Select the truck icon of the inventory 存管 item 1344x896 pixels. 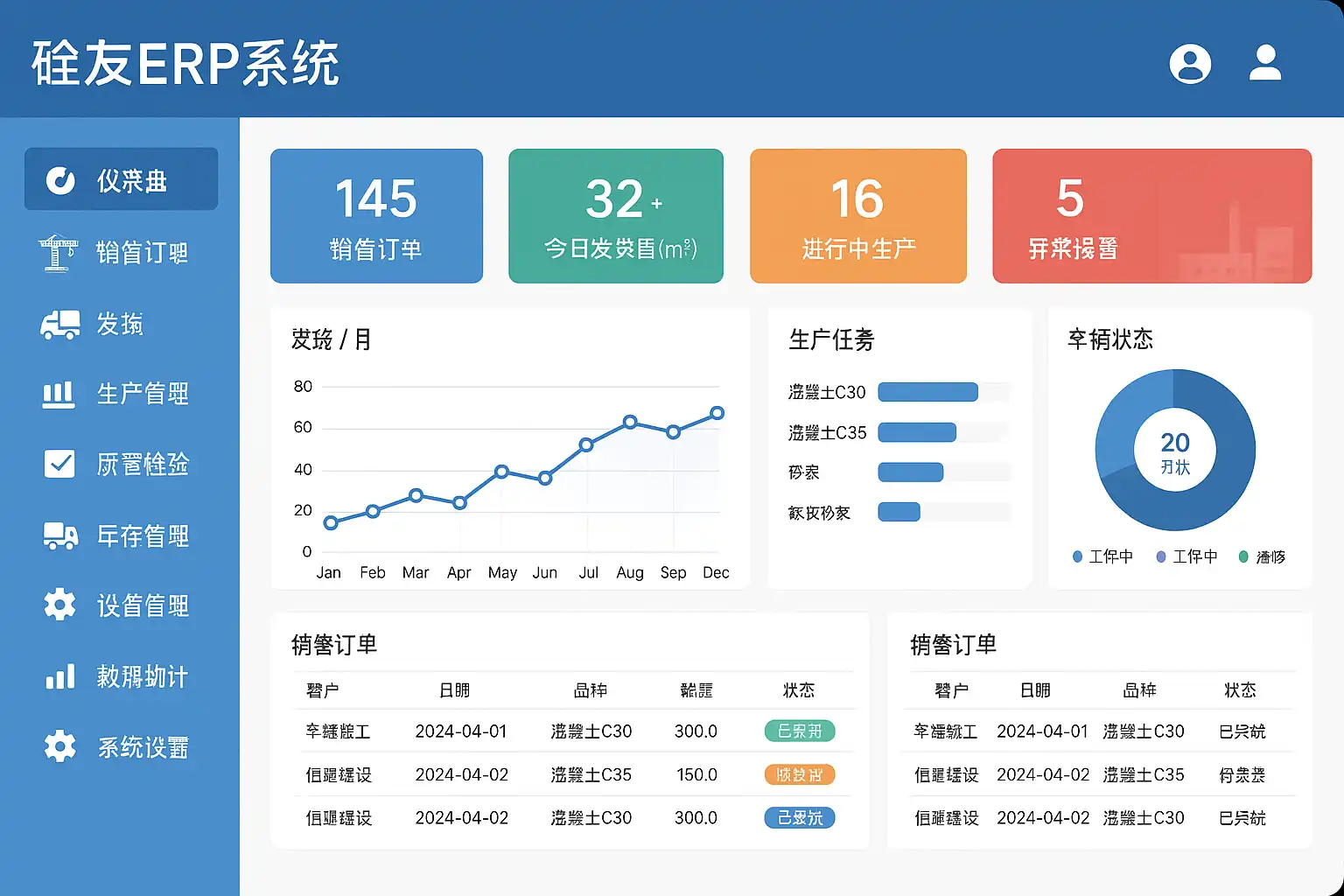tap(60, 535)
